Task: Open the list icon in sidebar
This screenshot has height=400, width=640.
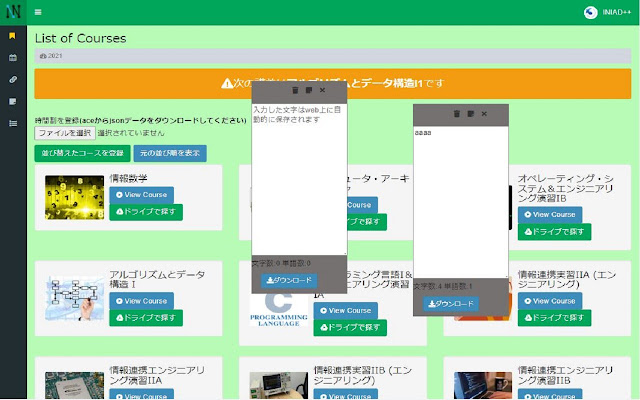Action: click(13, 123)
